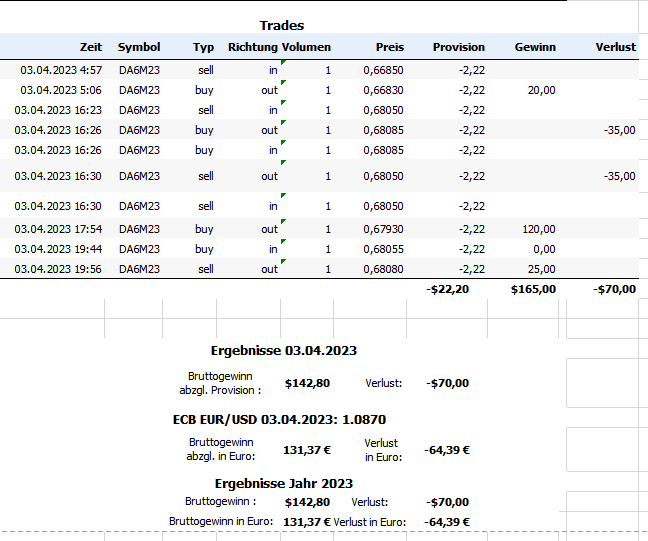The image size is (648, 541).
Task: Click commission -2,22 in the 17:54 row
Action: [x=472, y=229]
